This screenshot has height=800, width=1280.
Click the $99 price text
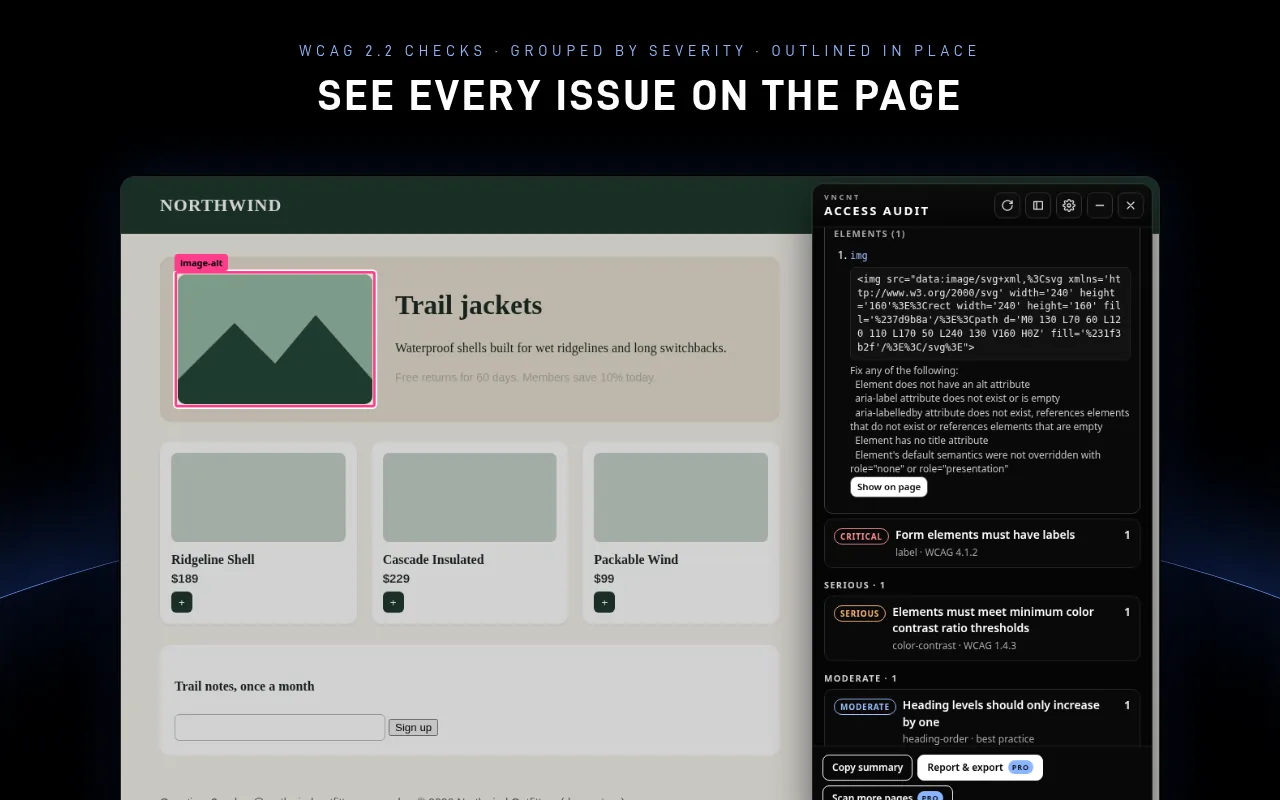coord(604,578)
